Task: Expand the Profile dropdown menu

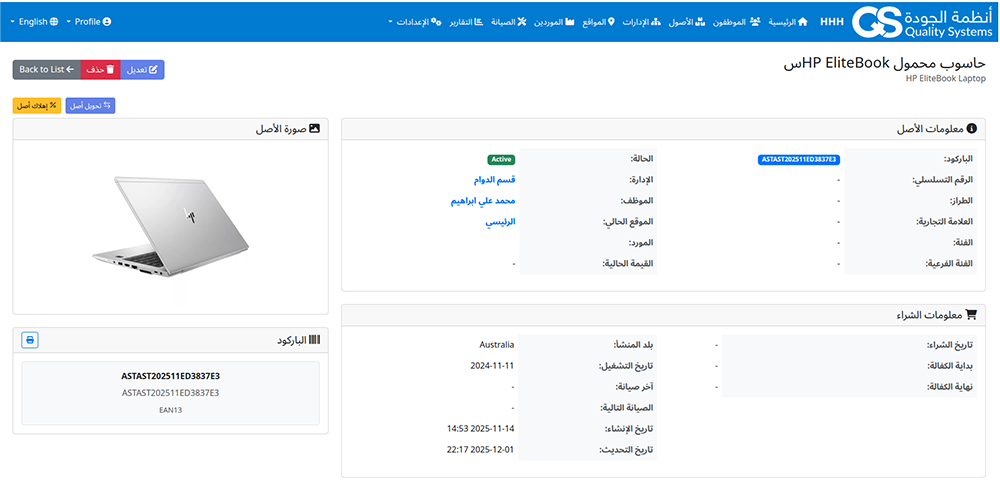Action: click(x=90, y=21)
